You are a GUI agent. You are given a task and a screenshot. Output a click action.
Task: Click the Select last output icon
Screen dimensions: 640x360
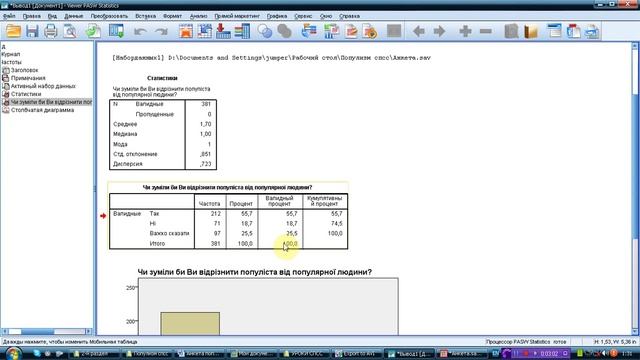pyautogui.click(x=309, y=31)
